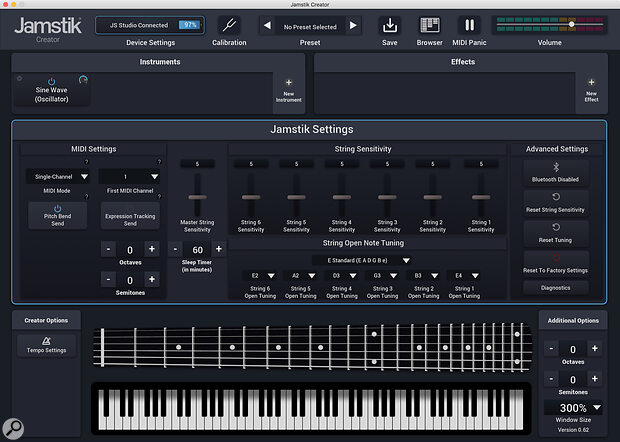The image size is (620, 442).
Task: Select the Effects panel header
Action: coord(461,62)
